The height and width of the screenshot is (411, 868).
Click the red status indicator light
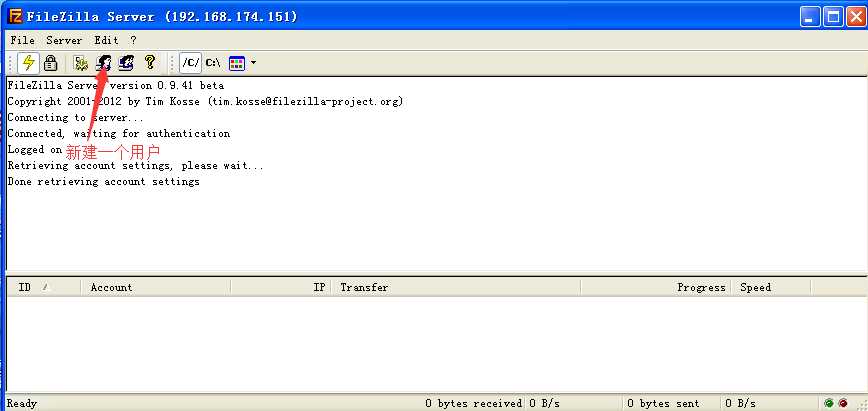843,403
